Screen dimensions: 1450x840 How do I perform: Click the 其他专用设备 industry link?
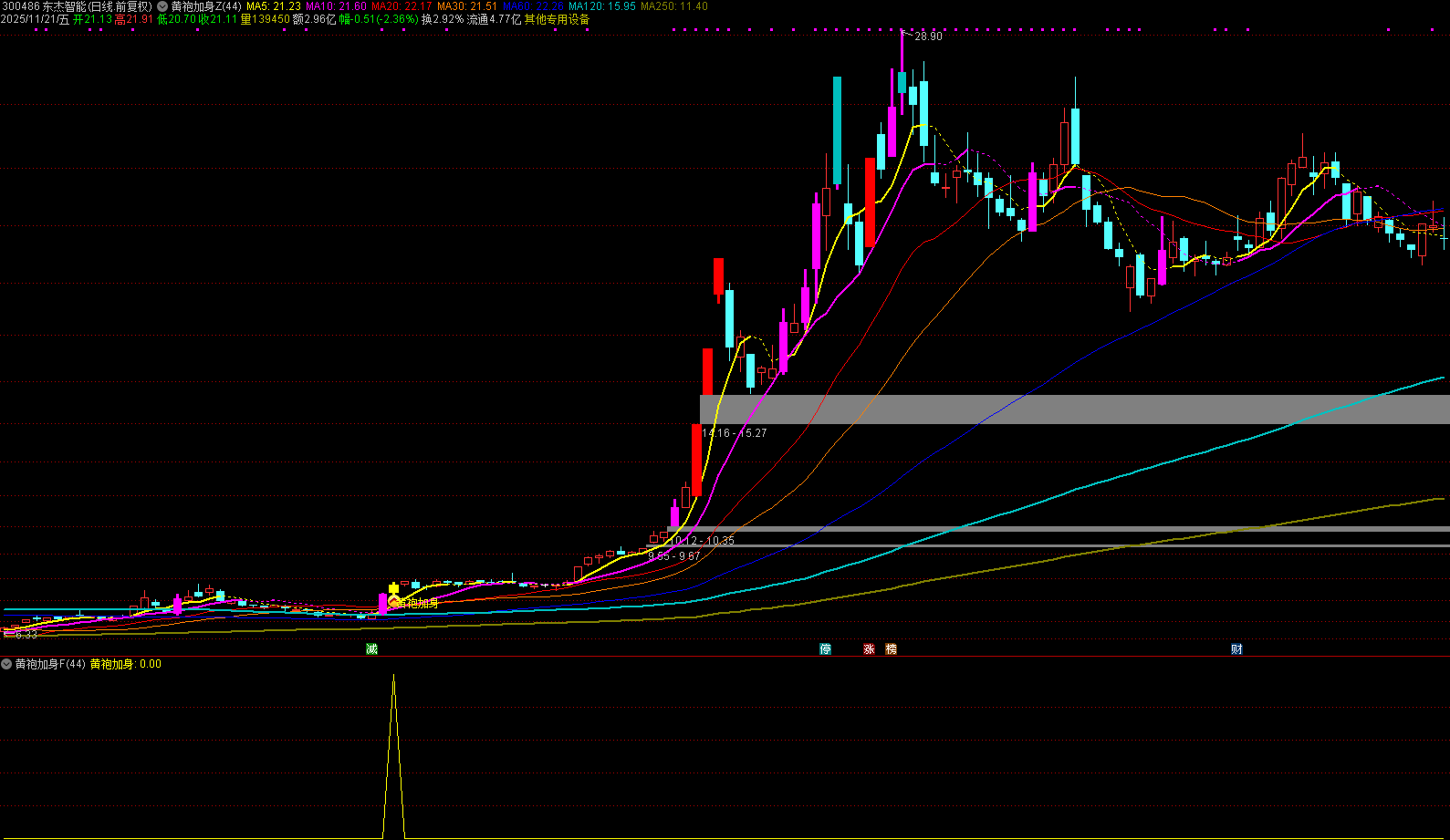[557, 19]
